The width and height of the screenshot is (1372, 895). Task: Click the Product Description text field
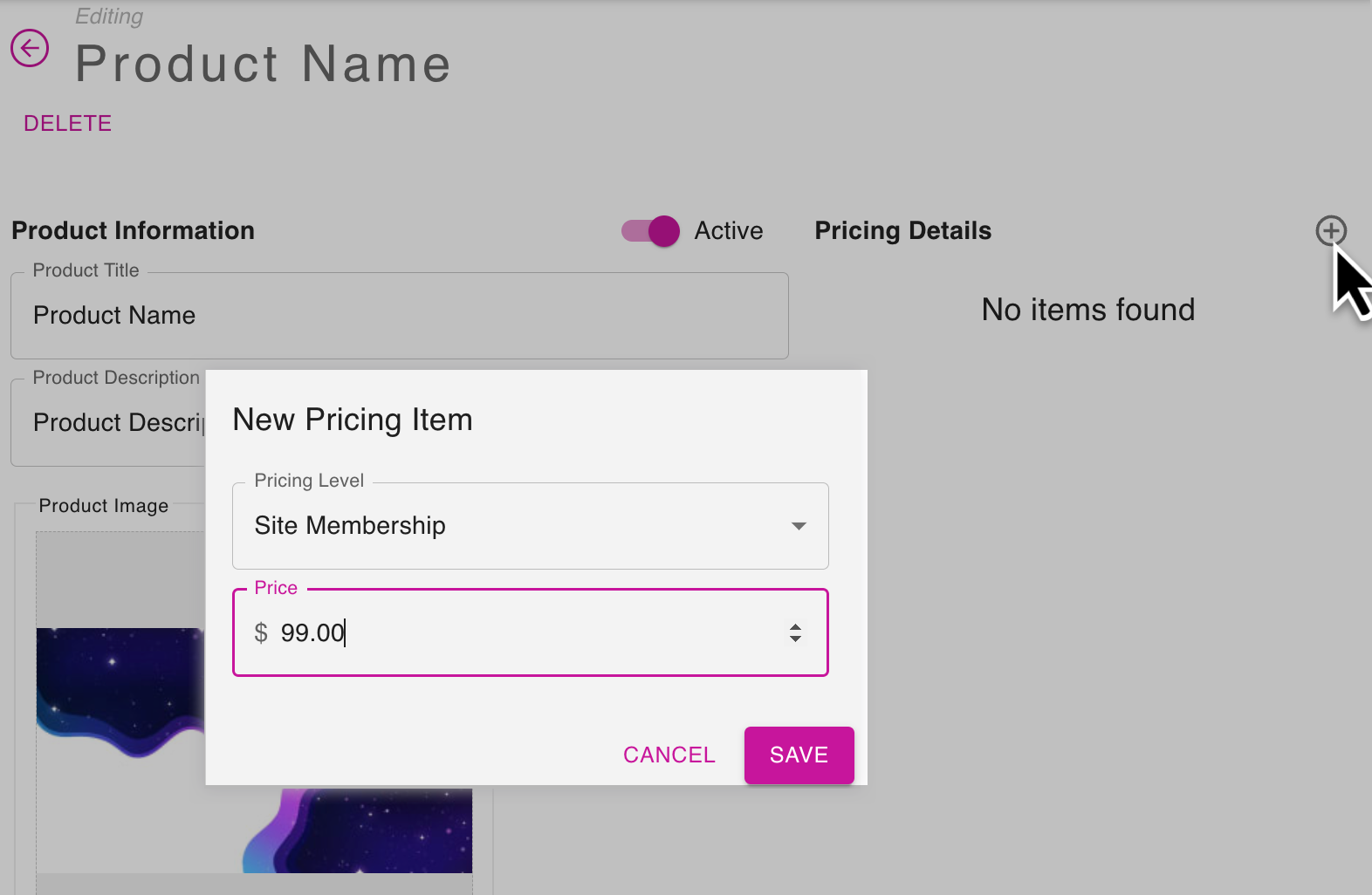(108, 423)
